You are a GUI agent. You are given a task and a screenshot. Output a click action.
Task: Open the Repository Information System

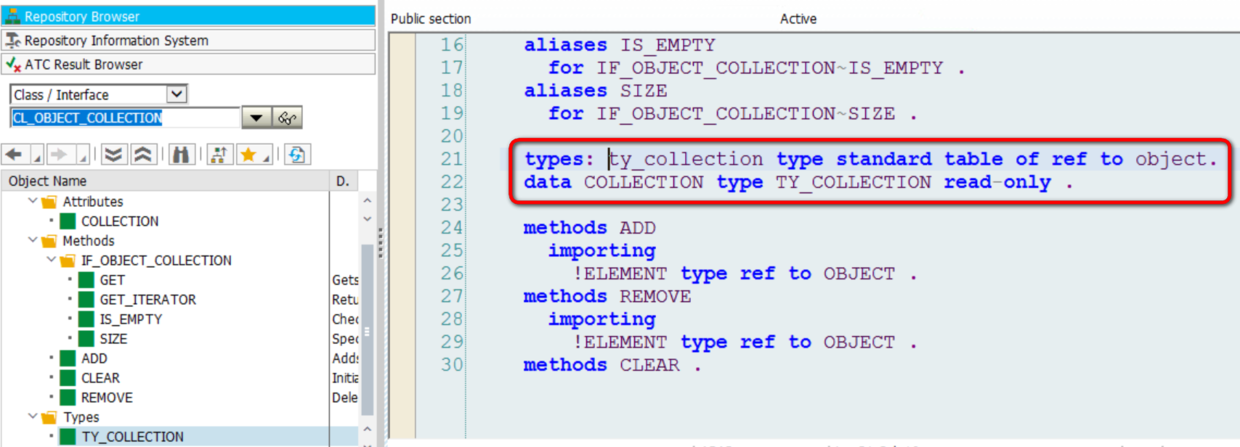click(188, 40)
